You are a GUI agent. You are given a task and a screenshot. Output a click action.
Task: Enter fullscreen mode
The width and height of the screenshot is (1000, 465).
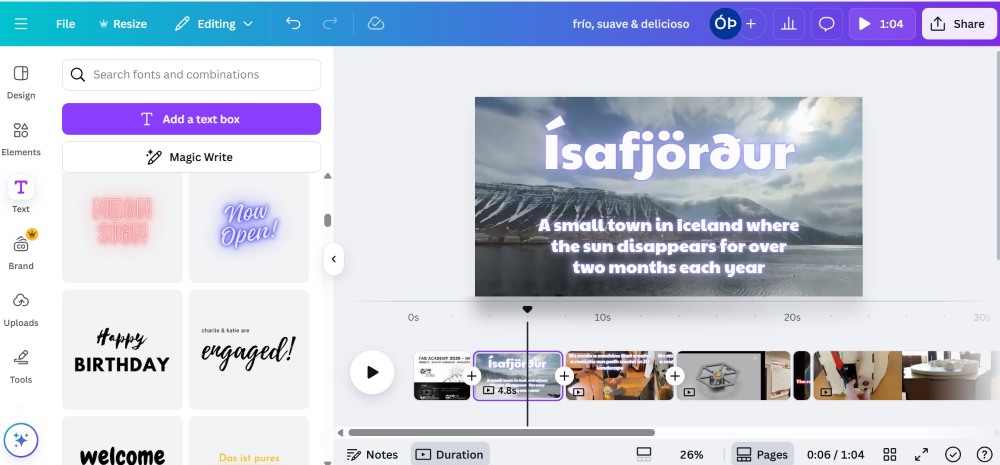922,455
